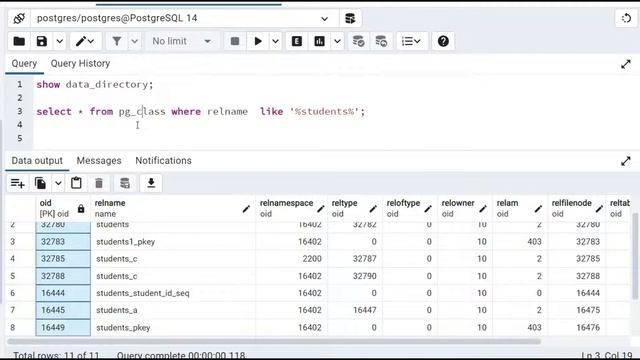Click the relfilenode value 16476

point(577,327)
